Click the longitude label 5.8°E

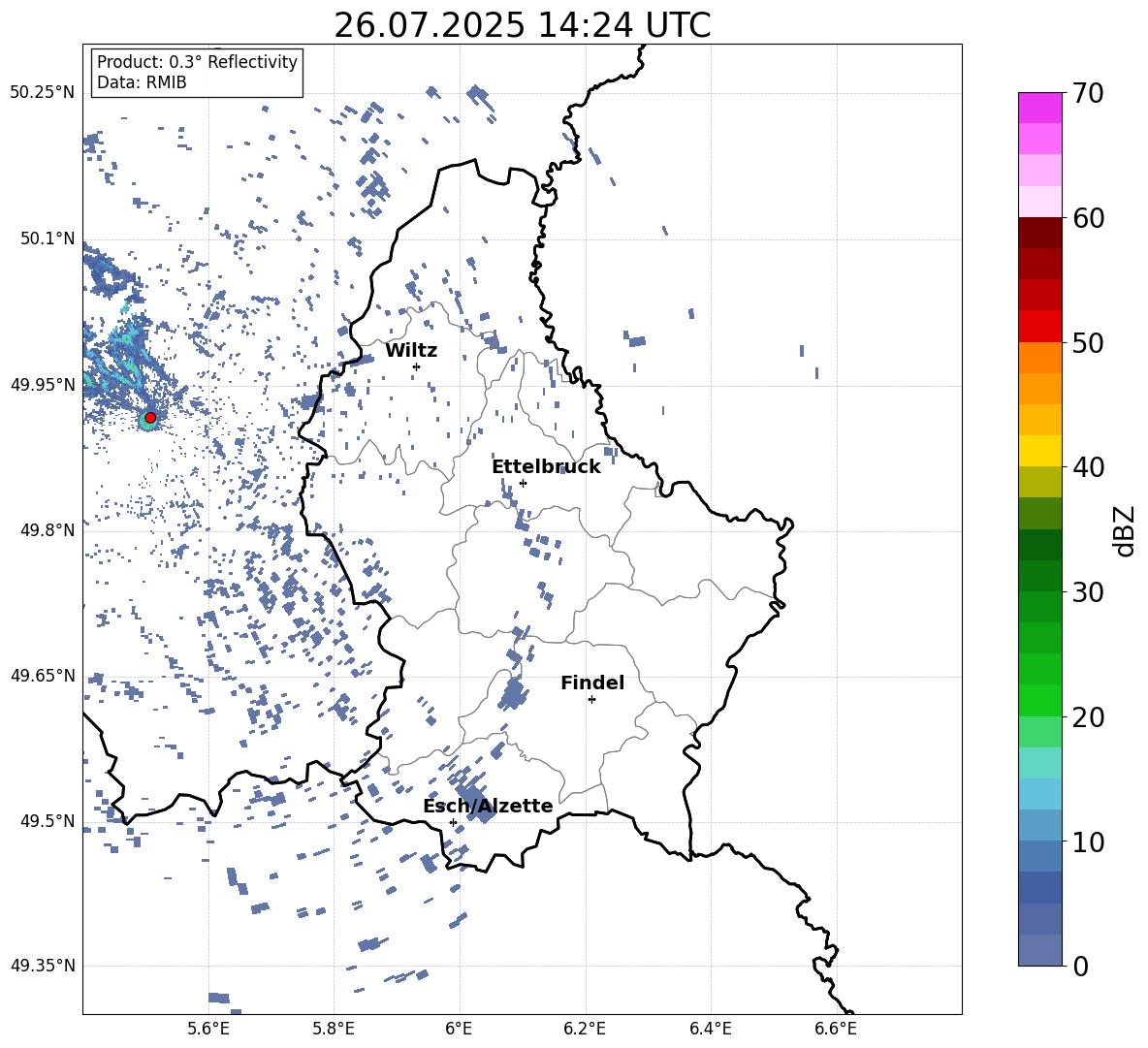click(334, 1029)
